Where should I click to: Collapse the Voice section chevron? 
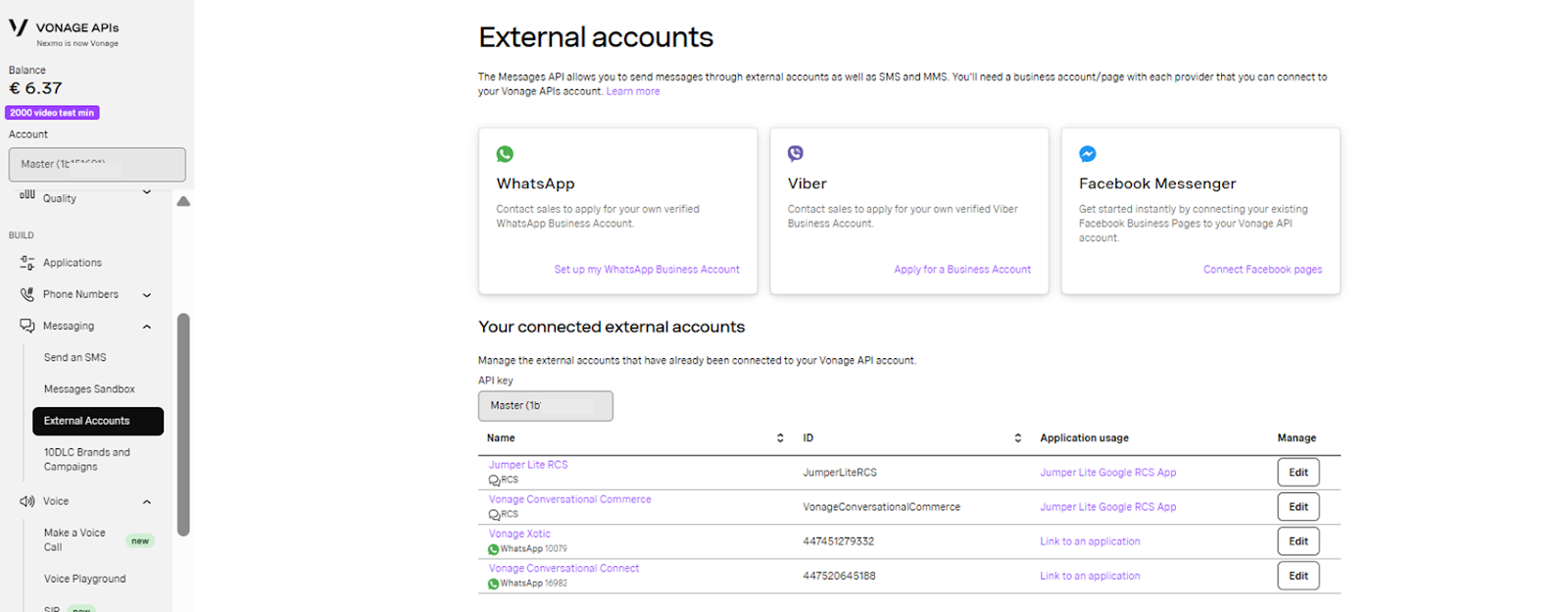point(147,502)
